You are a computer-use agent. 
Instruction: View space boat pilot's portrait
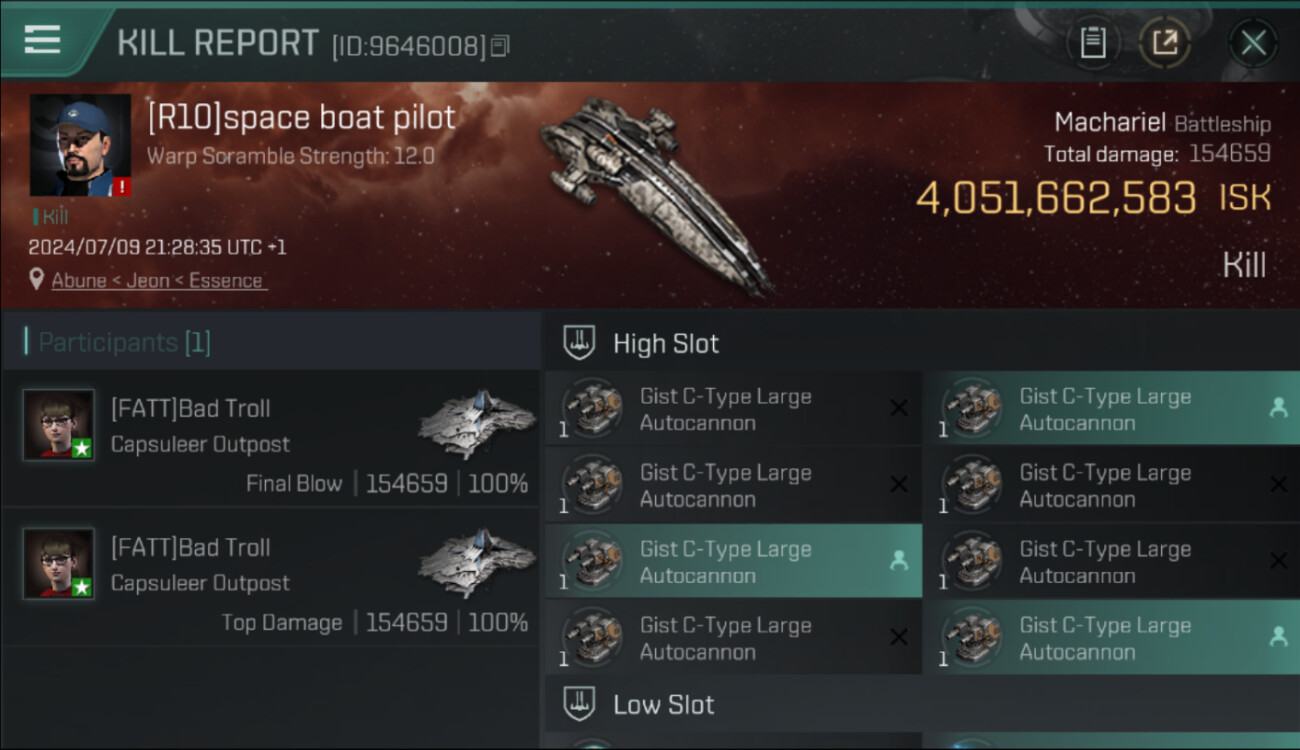(x=80, y=146)
